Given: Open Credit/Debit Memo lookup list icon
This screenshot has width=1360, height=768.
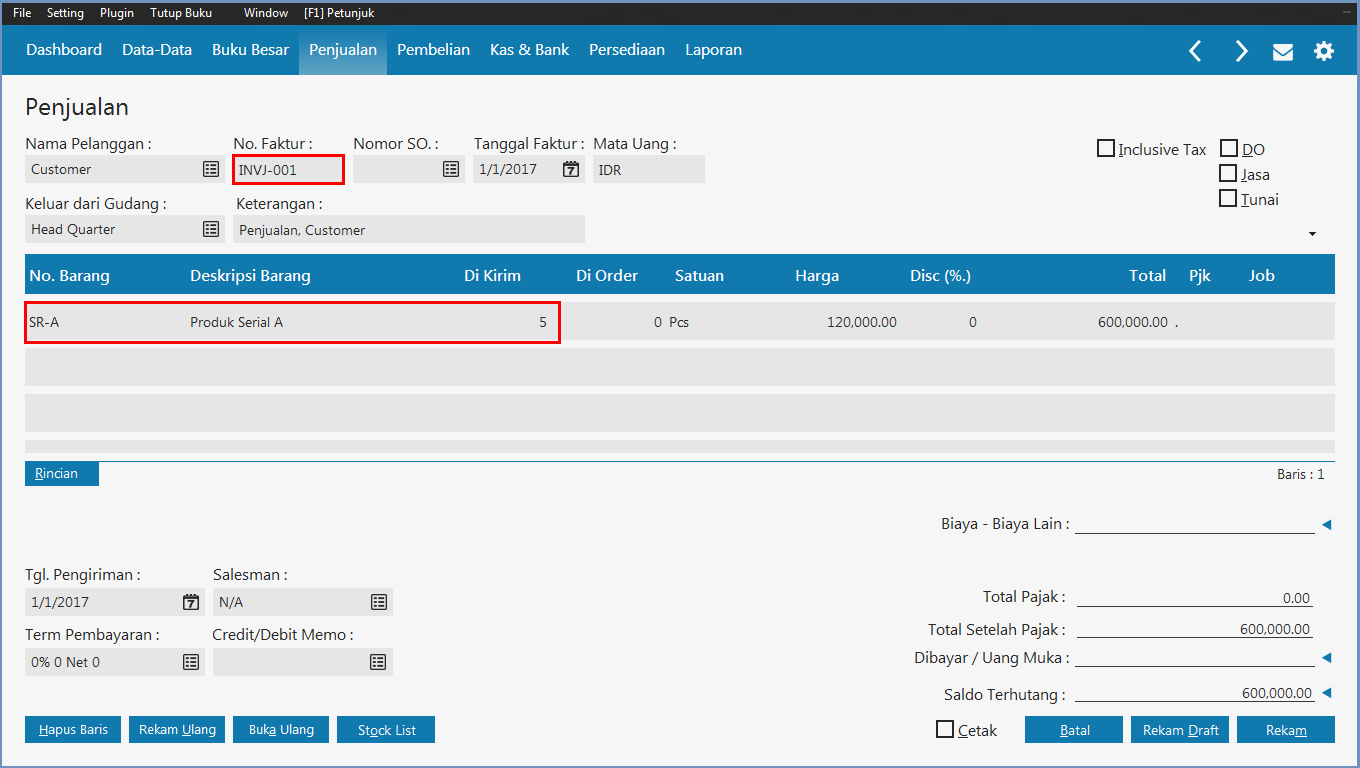Looking at the screenshot, I should click(379, 662).
